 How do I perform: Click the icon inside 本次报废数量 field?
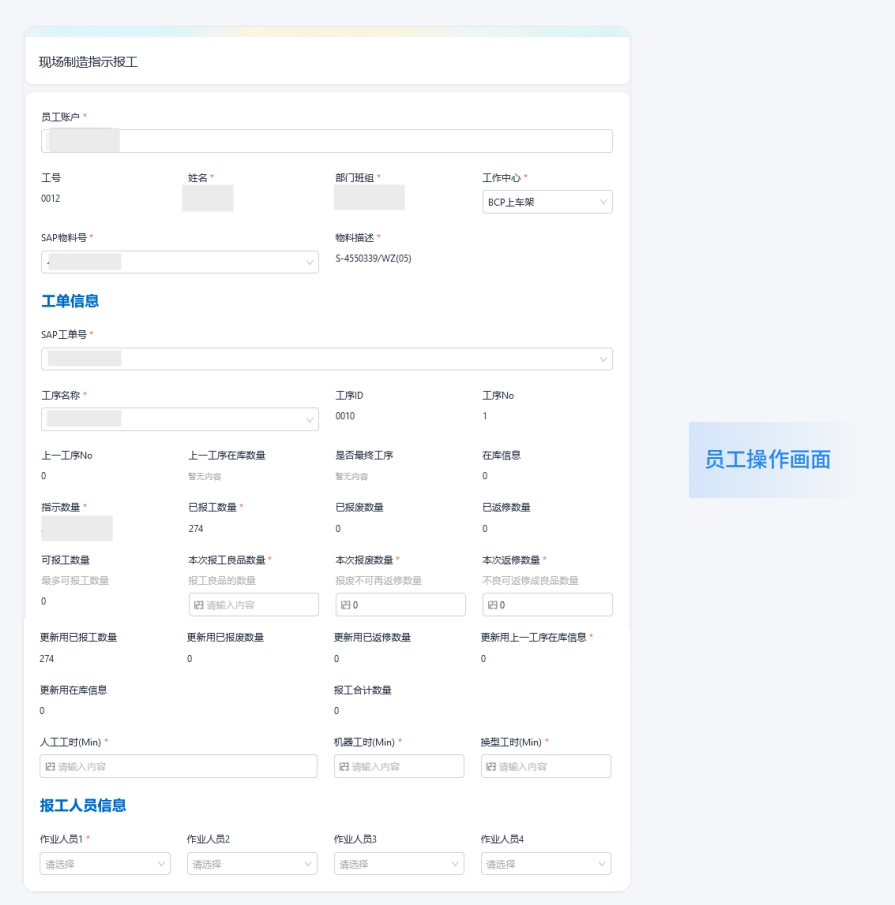[345, 605]
